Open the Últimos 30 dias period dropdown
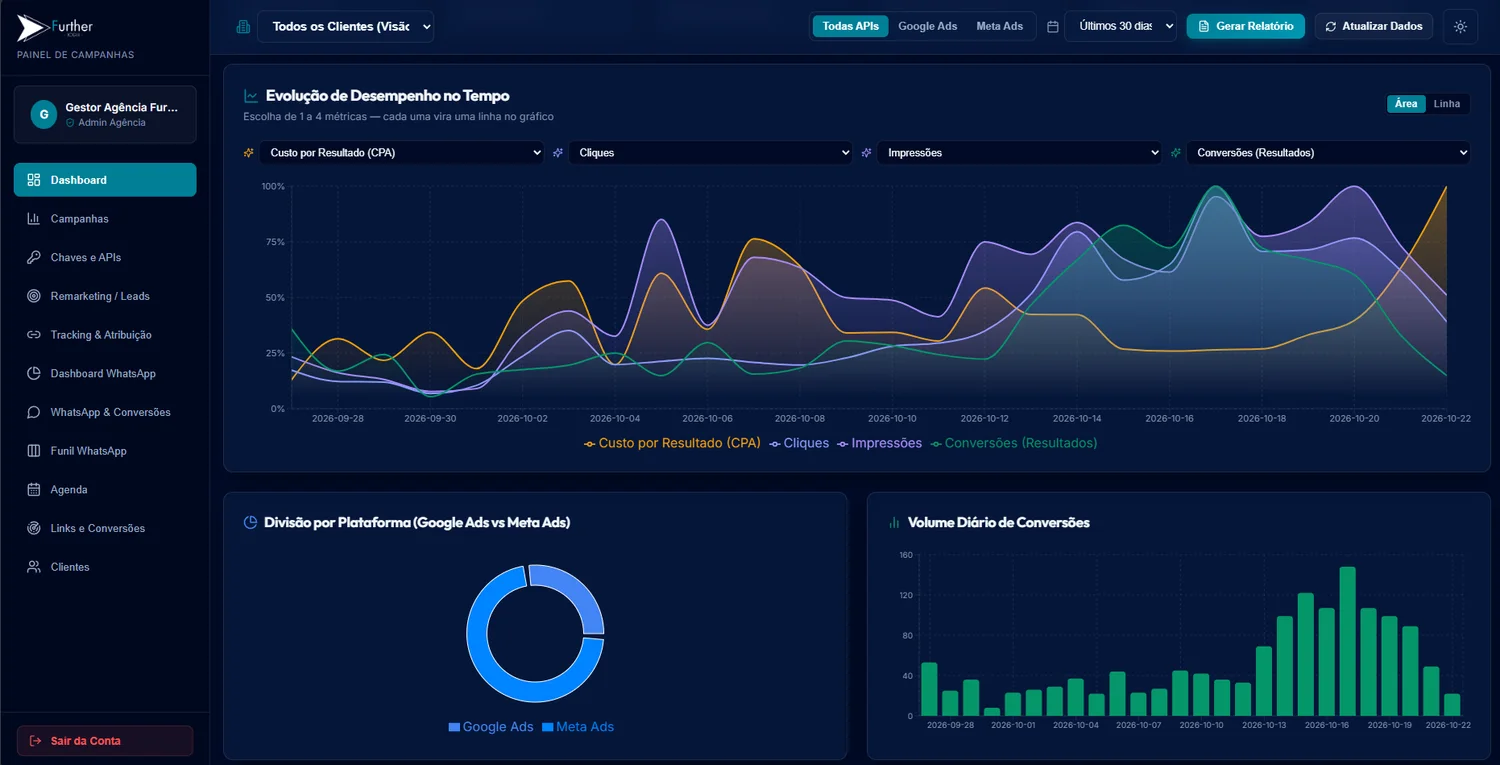This screenshot has width=1500, height=765. click(x=1120, y=26)
